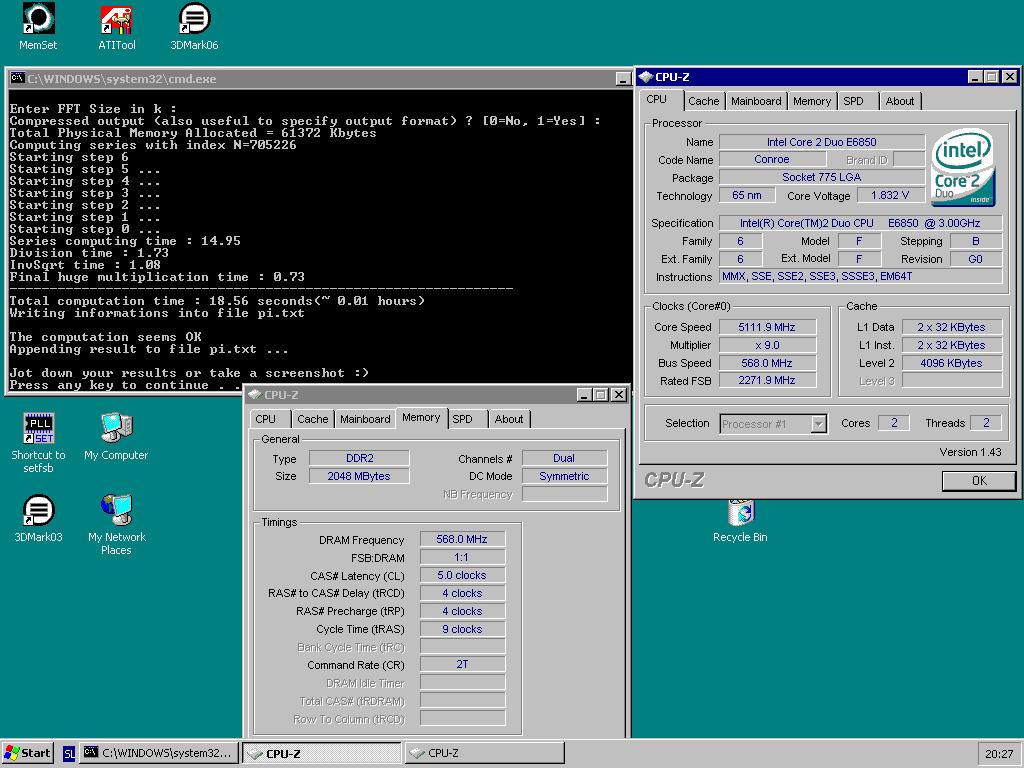Click the Package field Socket 775 LGA

[x=822, y=177]
